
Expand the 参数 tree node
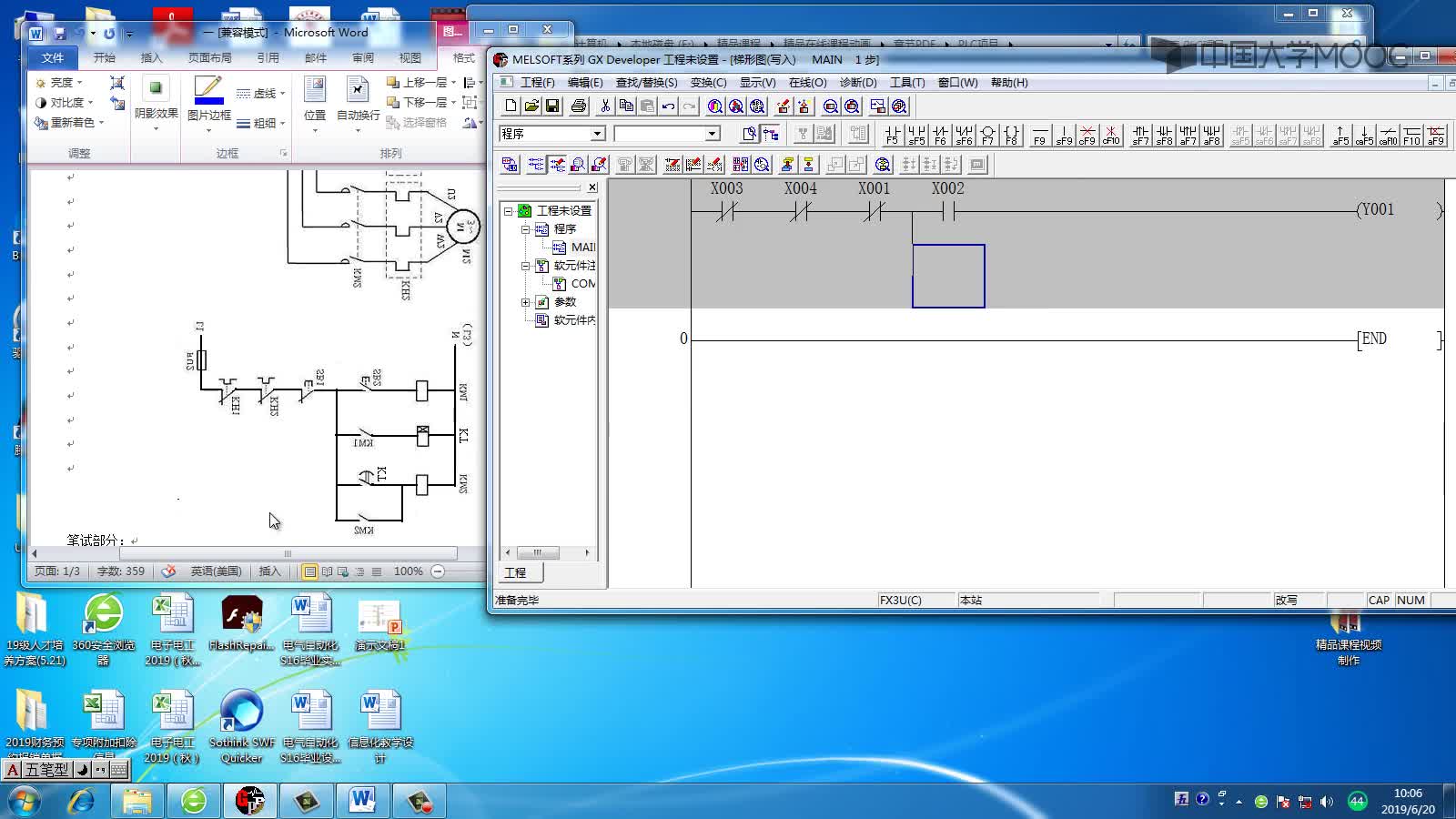pyautogui.click(x=525, y=302)
